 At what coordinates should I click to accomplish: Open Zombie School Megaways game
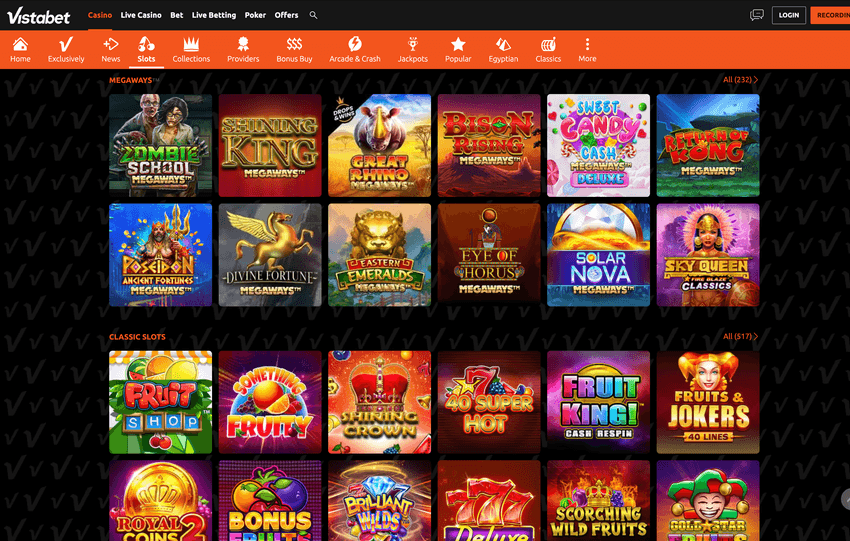160,145
